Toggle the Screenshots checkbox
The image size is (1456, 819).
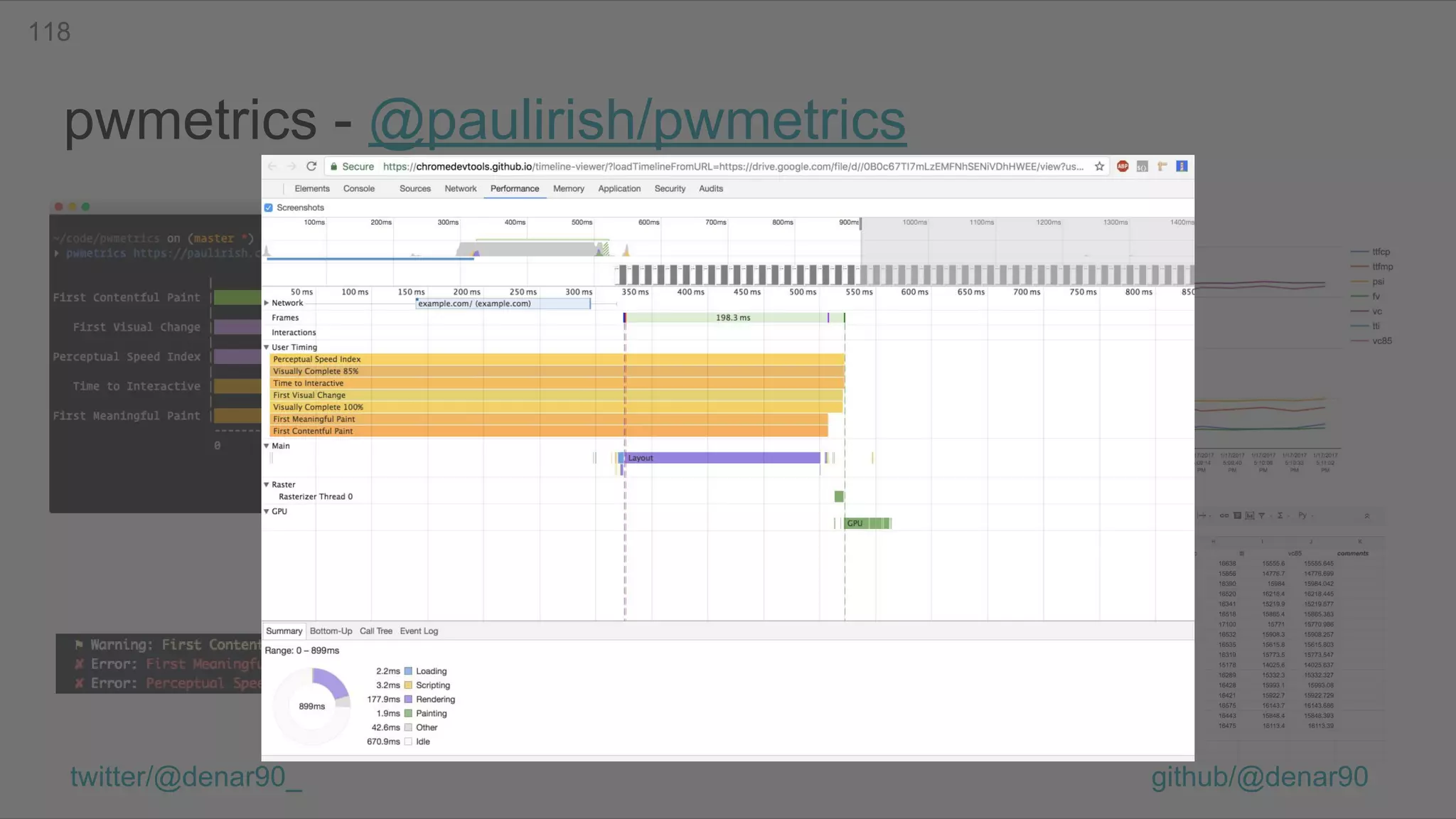click(269, 208)
